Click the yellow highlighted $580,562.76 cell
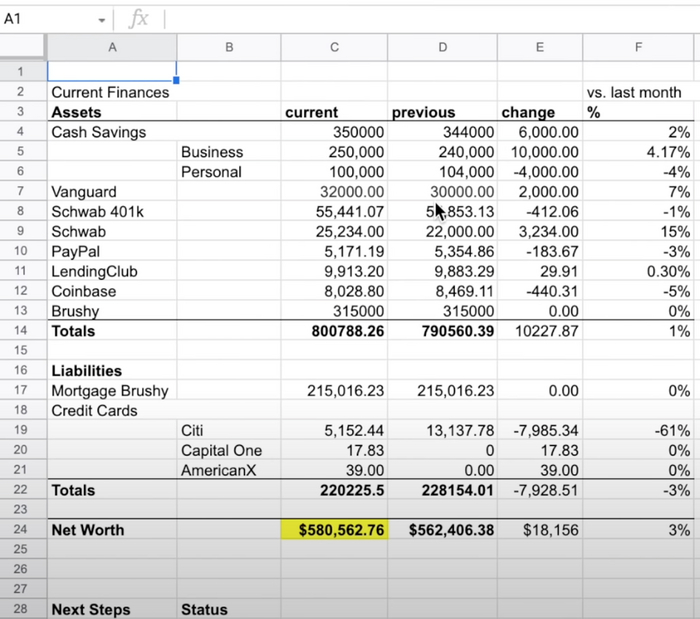 tap(335, 530)
